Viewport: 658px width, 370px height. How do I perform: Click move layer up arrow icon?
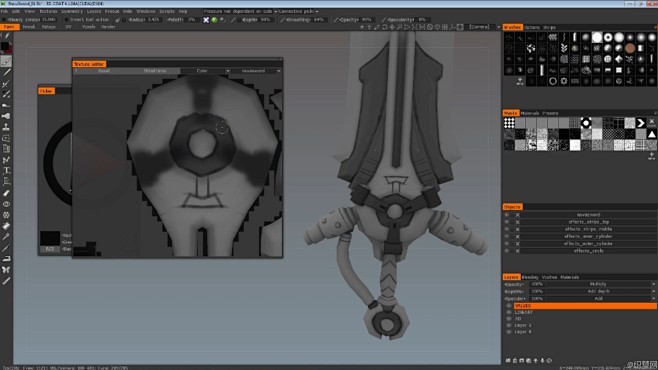[x=535, y=360]
